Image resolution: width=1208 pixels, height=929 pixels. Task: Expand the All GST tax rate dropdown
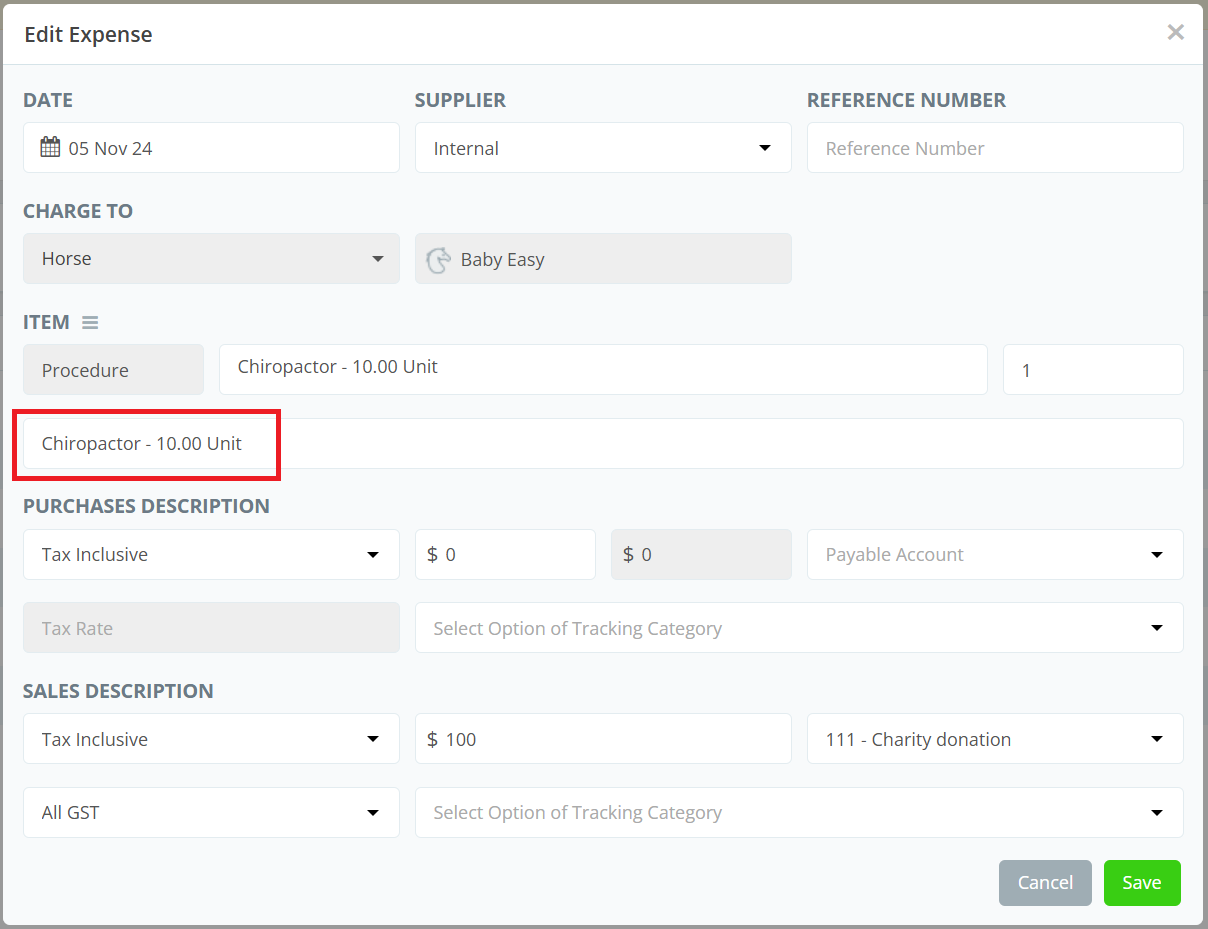tap(211, 813)
